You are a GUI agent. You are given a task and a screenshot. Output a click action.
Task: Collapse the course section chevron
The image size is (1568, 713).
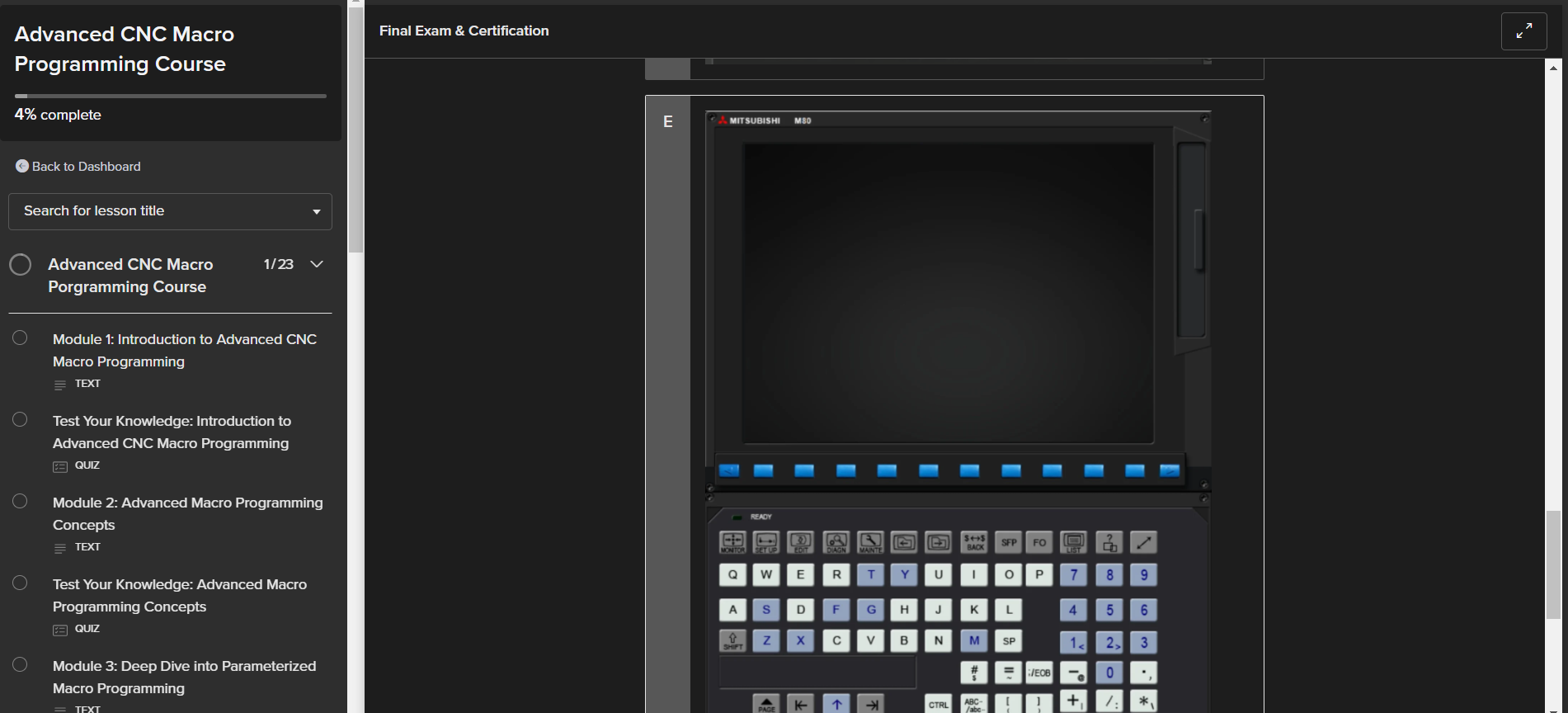[317, 264]
